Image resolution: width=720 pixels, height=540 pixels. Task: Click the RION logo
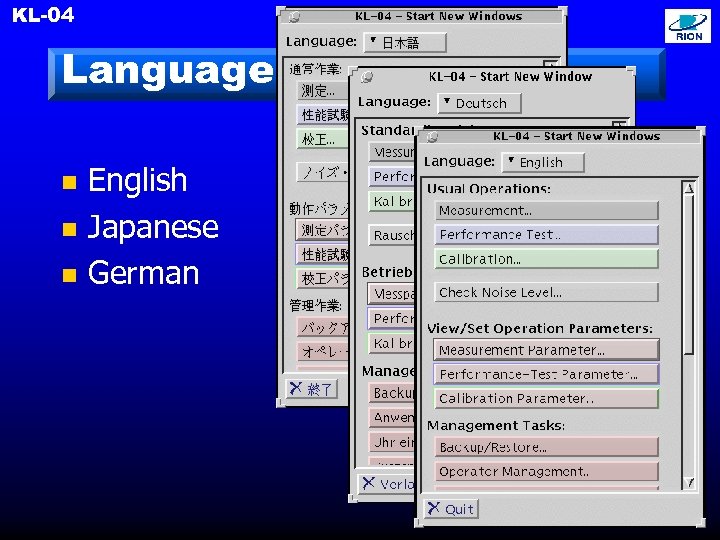[x=687, y=27]
